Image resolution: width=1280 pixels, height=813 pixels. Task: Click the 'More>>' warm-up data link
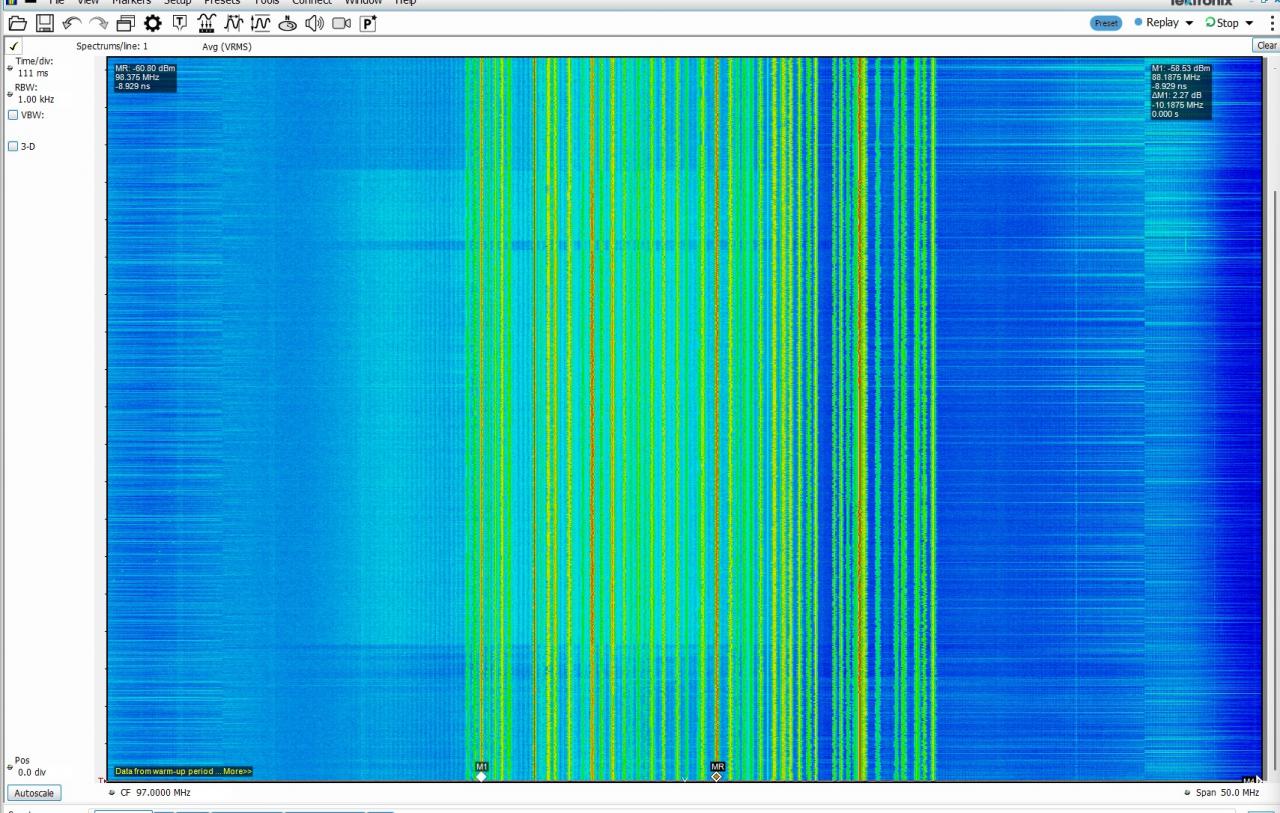tap(238, 771)
